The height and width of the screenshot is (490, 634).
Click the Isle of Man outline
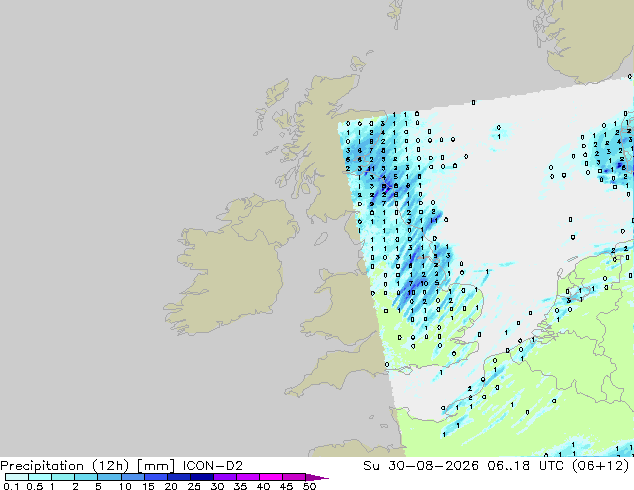[x=321, y=239]
